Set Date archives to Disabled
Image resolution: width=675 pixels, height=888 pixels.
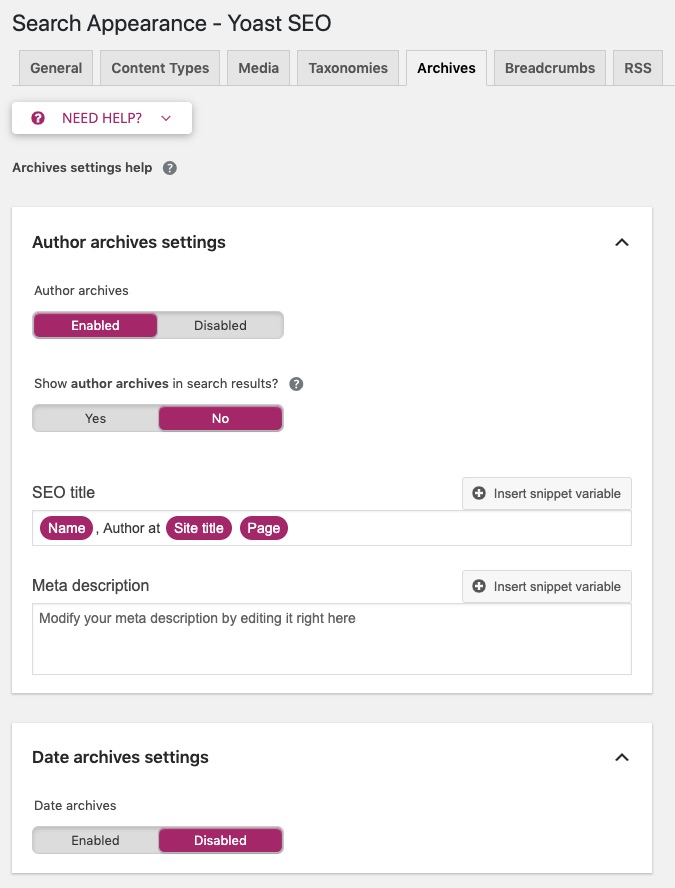pyautogui.click(x=220, y=840)
